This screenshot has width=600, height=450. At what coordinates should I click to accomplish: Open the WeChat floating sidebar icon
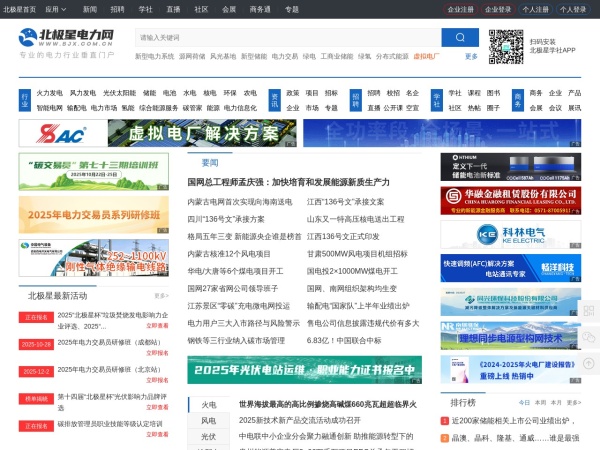(x=589, y=337)
